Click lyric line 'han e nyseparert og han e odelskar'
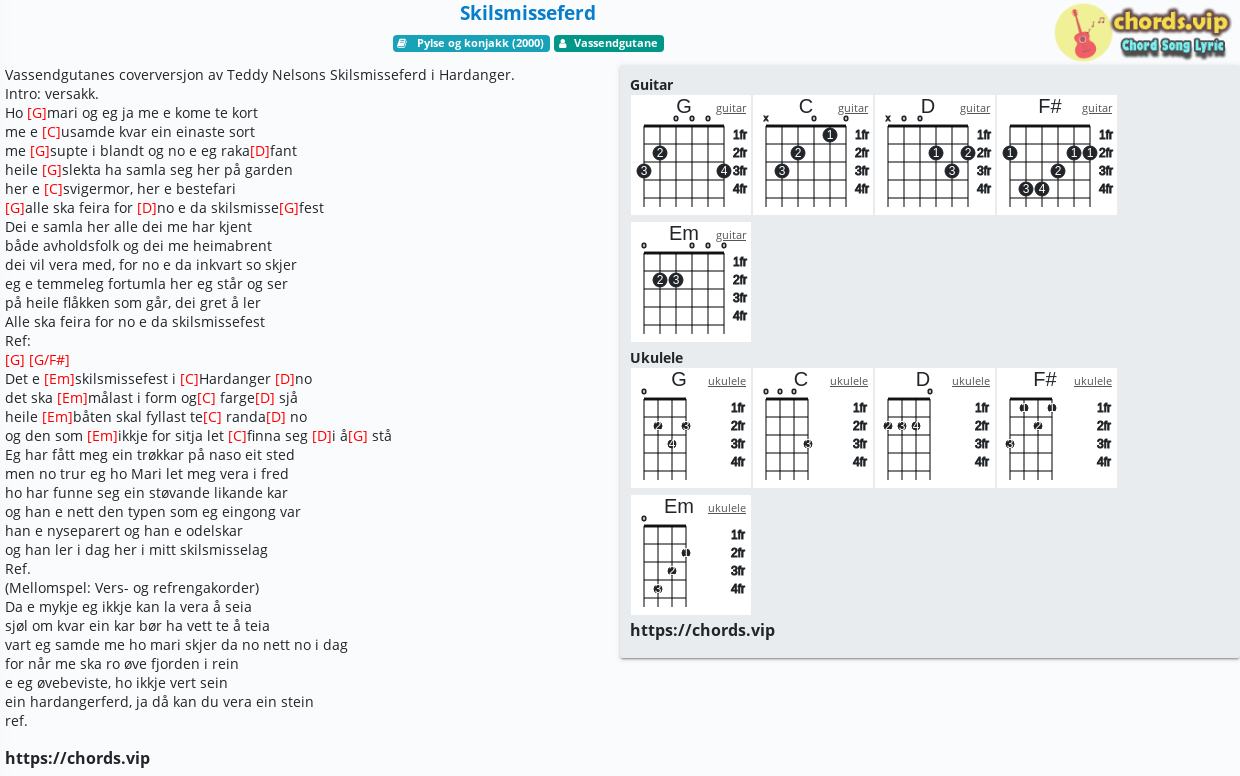Screen dimensions: 1240x776 click(124, 531)
